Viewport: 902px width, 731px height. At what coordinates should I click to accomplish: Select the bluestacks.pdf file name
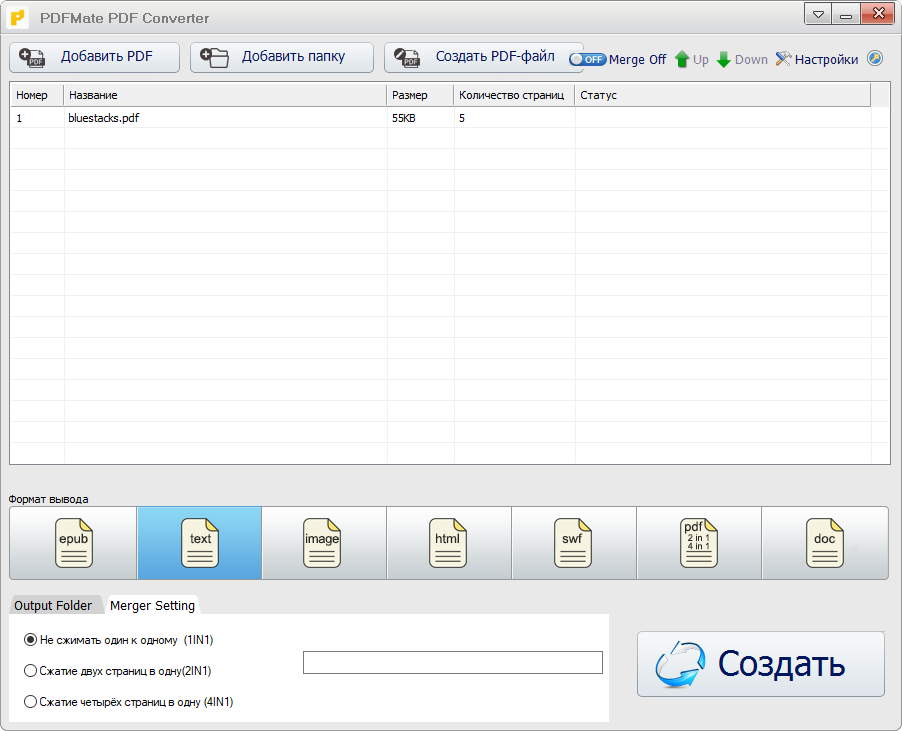[x=104, y=118]
